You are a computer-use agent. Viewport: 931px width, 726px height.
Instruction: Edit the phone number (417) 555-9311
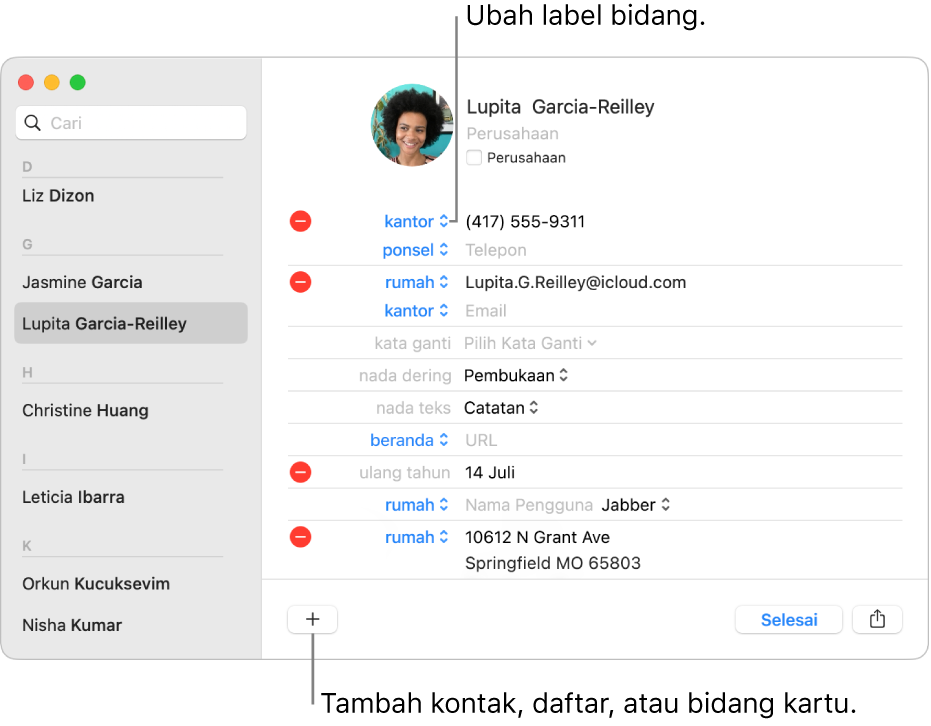pos(525,221)
